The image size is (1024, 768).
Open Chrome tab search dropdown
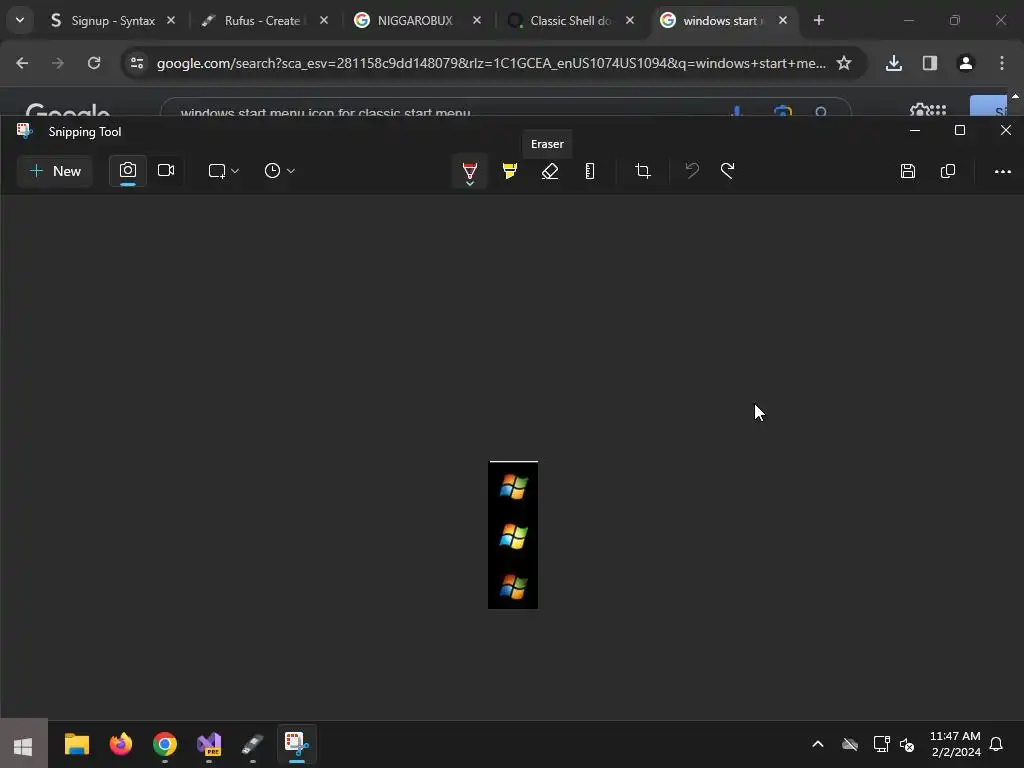coord(20,20)
